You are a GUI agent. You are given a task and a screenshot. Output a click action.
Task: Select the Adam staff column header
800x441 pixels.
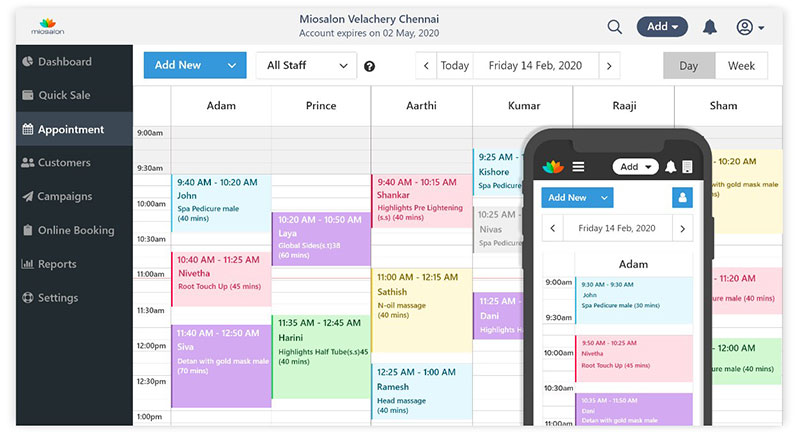221,106
